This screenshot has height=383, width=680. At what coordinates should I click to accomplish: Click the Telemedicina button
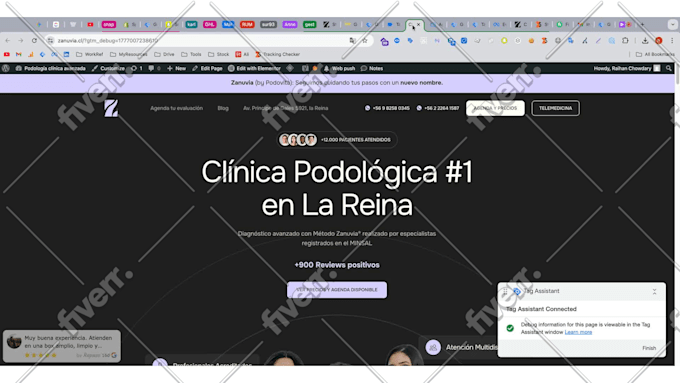coord(556,108)
